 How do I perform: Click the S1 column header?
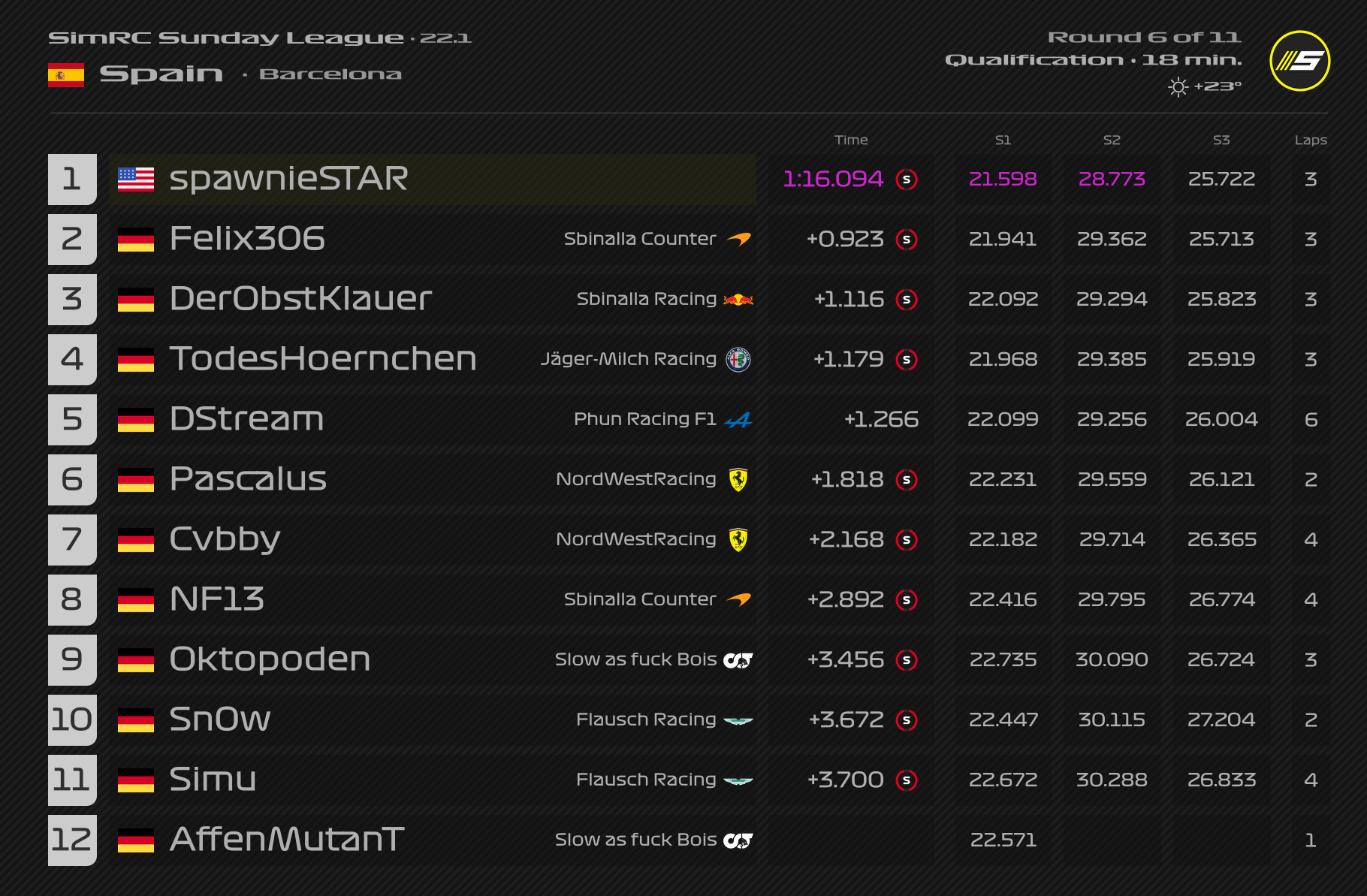pos(1003,140)
